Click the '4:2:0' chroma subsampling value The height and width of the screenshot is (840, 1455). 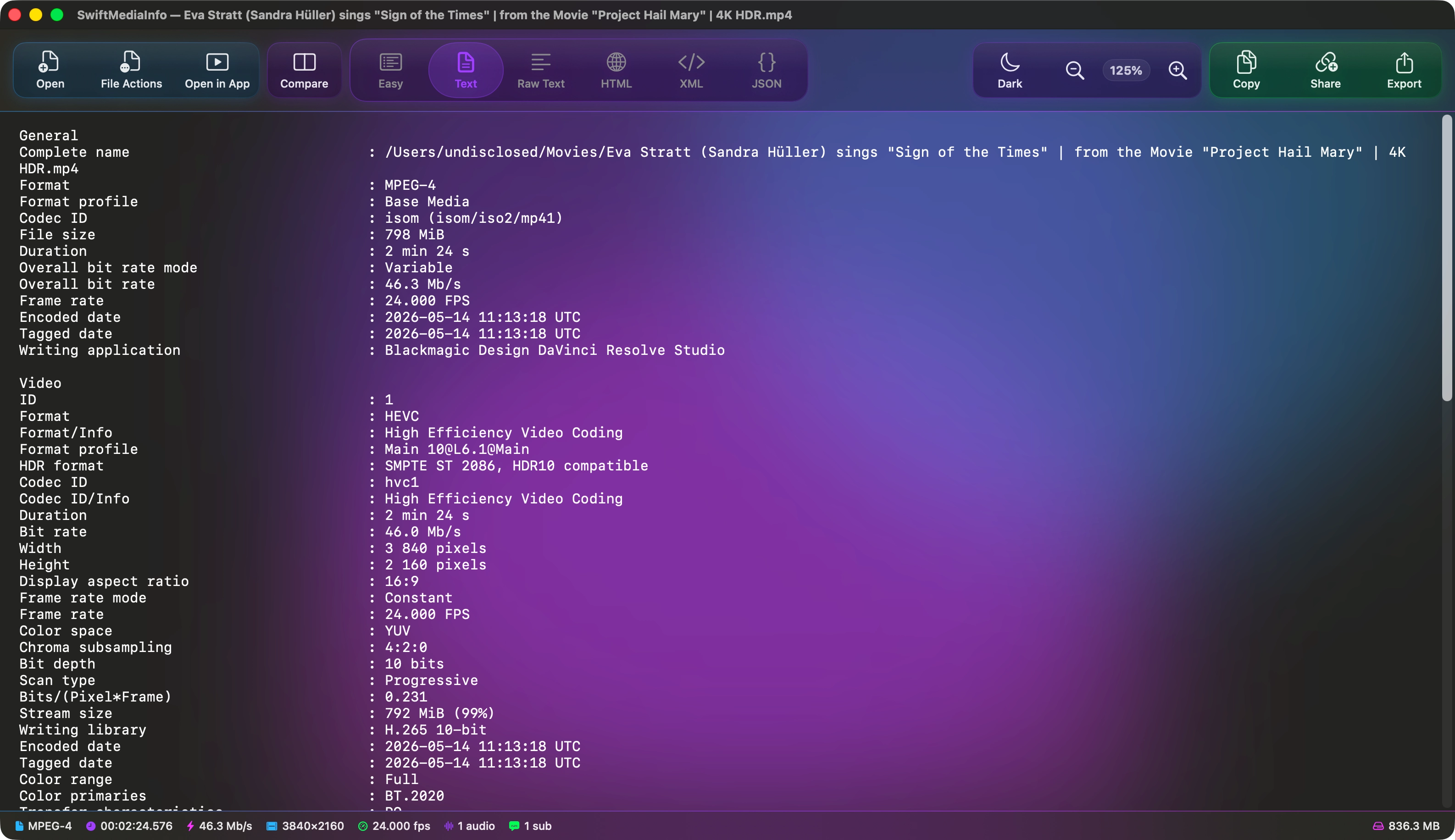tap(406, 647)
